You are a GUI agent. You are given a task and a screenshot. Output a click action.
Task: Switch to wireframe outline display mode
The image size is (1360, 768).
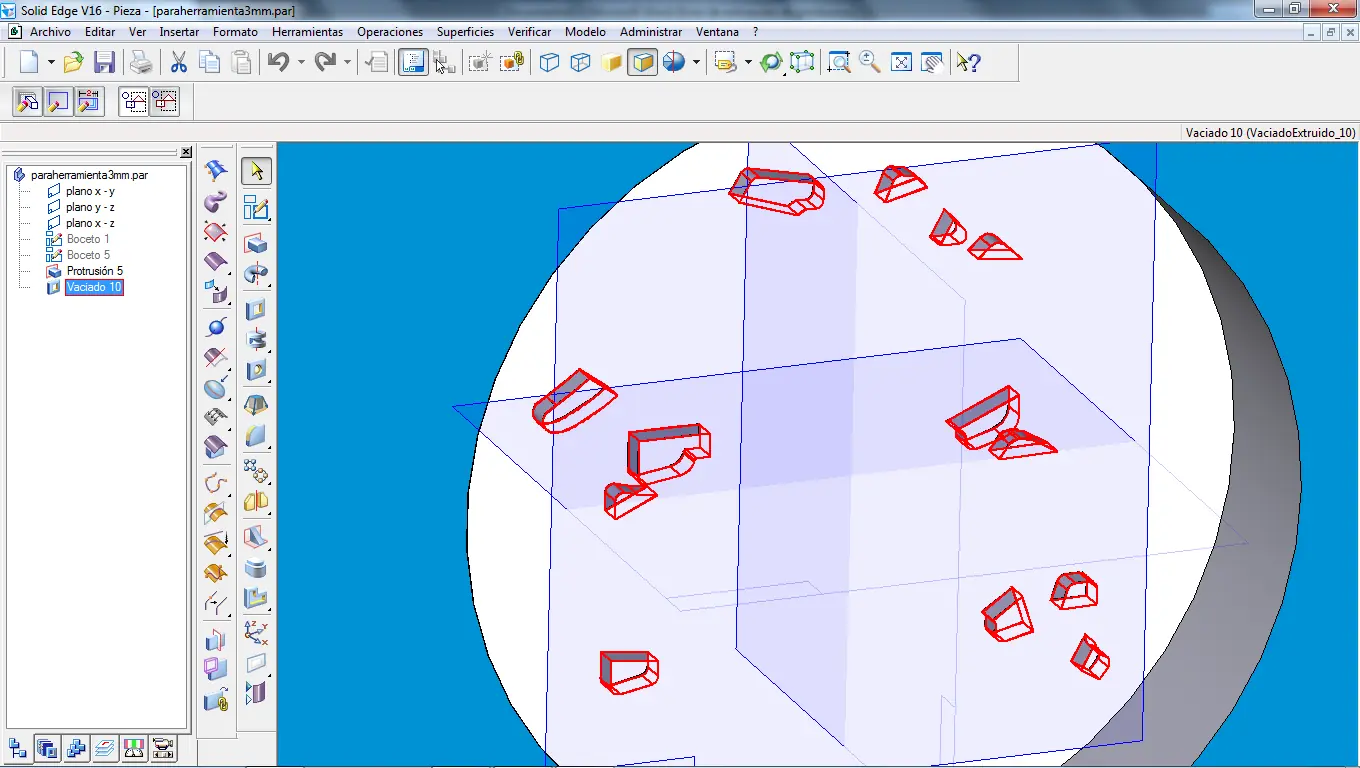click(x=549, y=63)
